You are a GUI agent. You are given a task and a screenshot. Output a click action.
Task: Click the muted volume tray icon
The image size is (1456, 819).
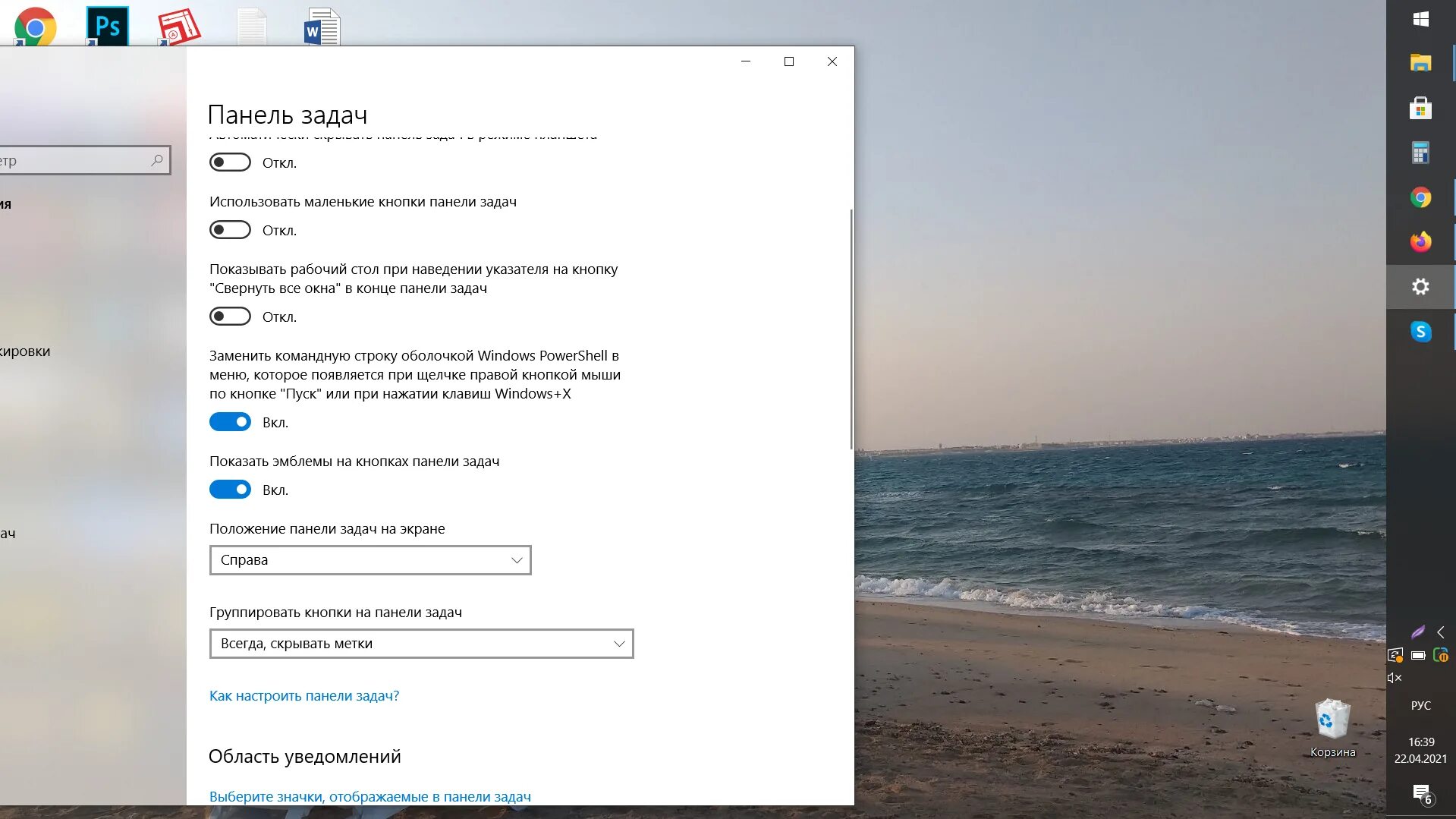1395,678
